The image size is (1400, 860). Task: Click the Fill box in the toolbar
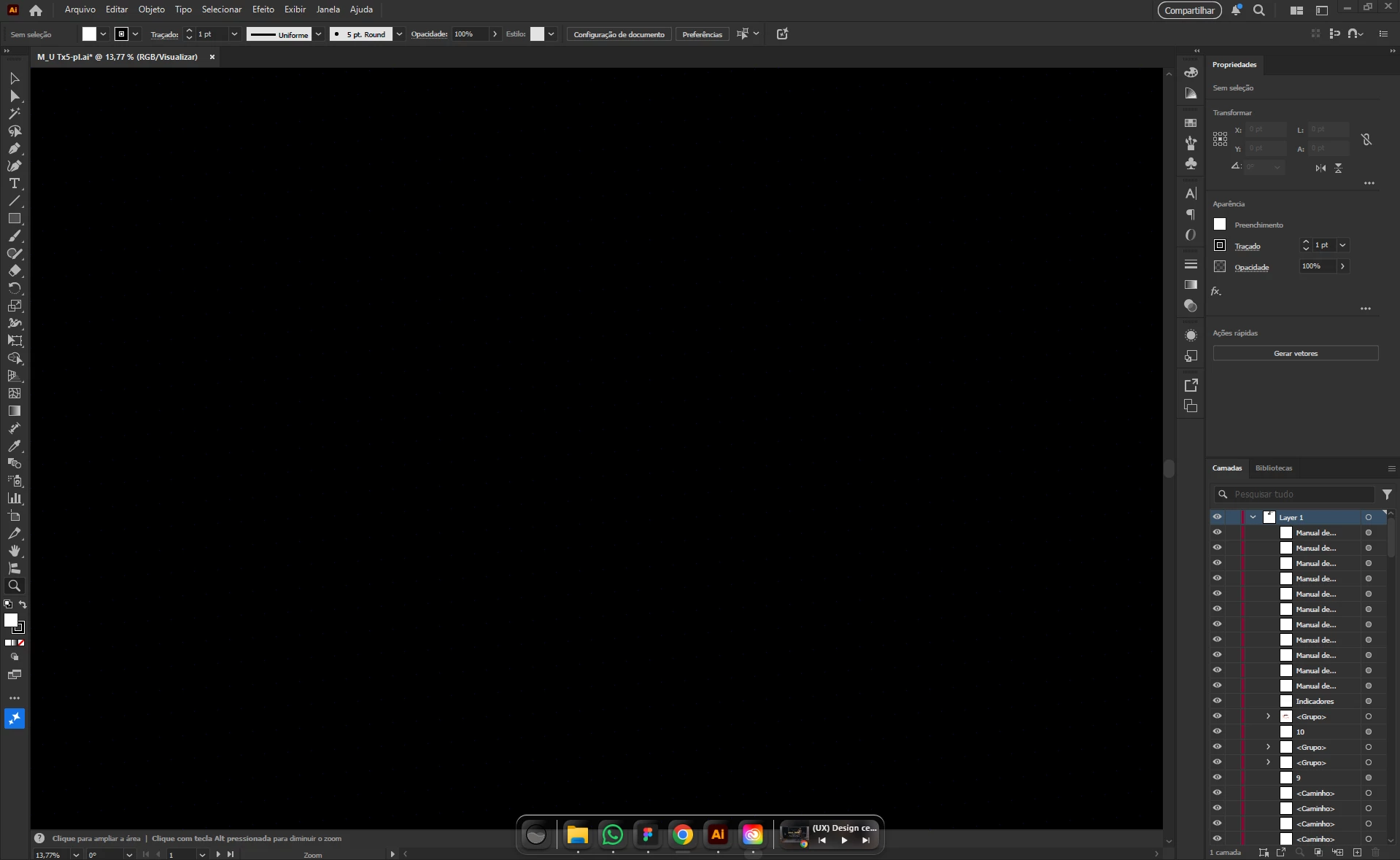click(11, 620)
